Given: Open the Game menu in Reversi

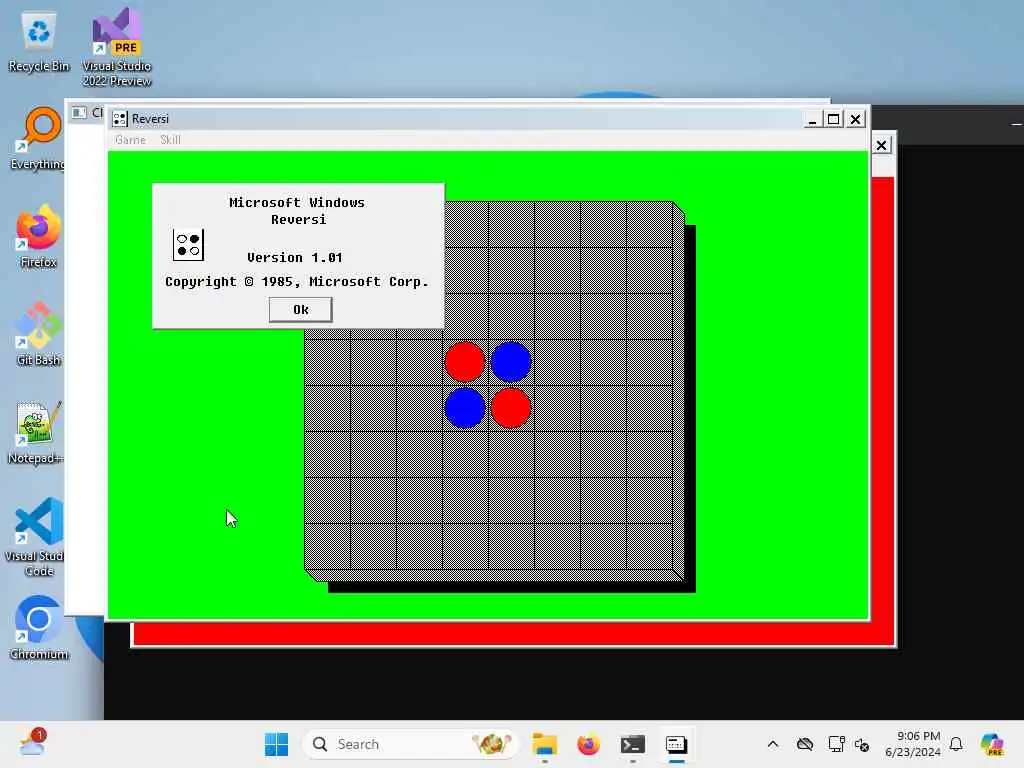Looking at the screenshot, I should coord(130,140).
